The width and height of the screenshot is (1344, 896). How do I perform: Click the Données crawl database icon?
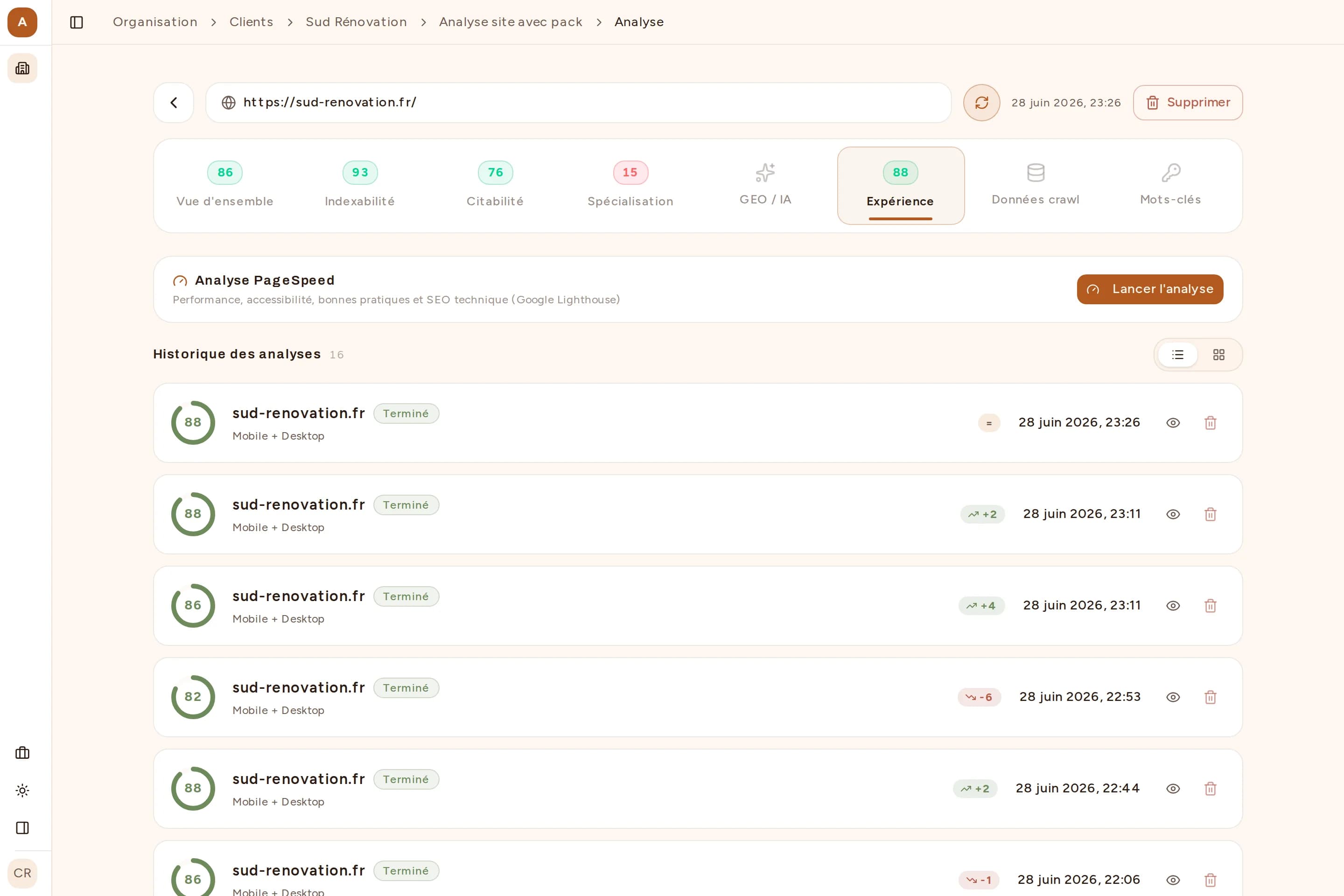1036,173
